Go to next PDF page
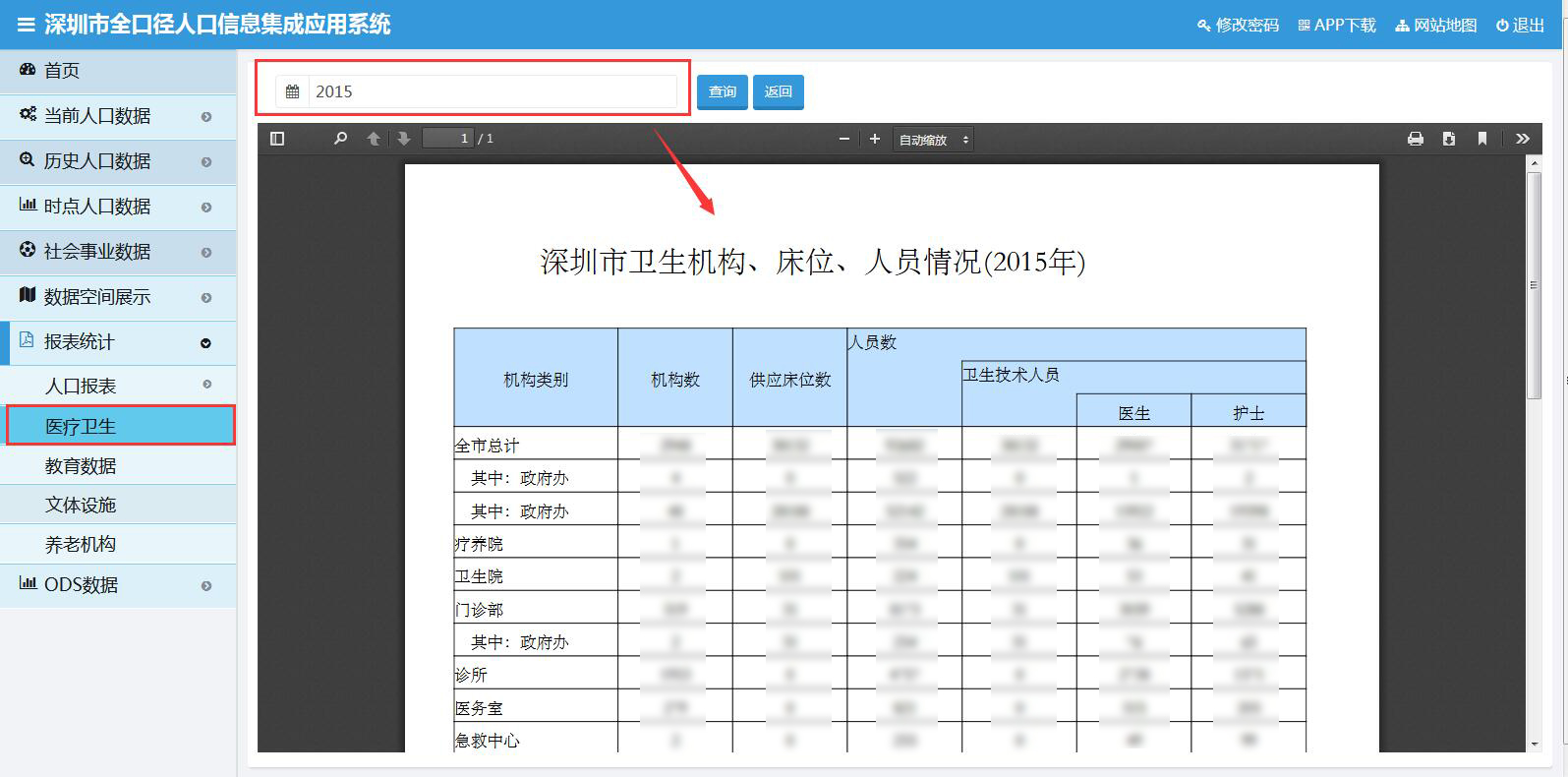The image size is (1568, 777). point(404,139)
